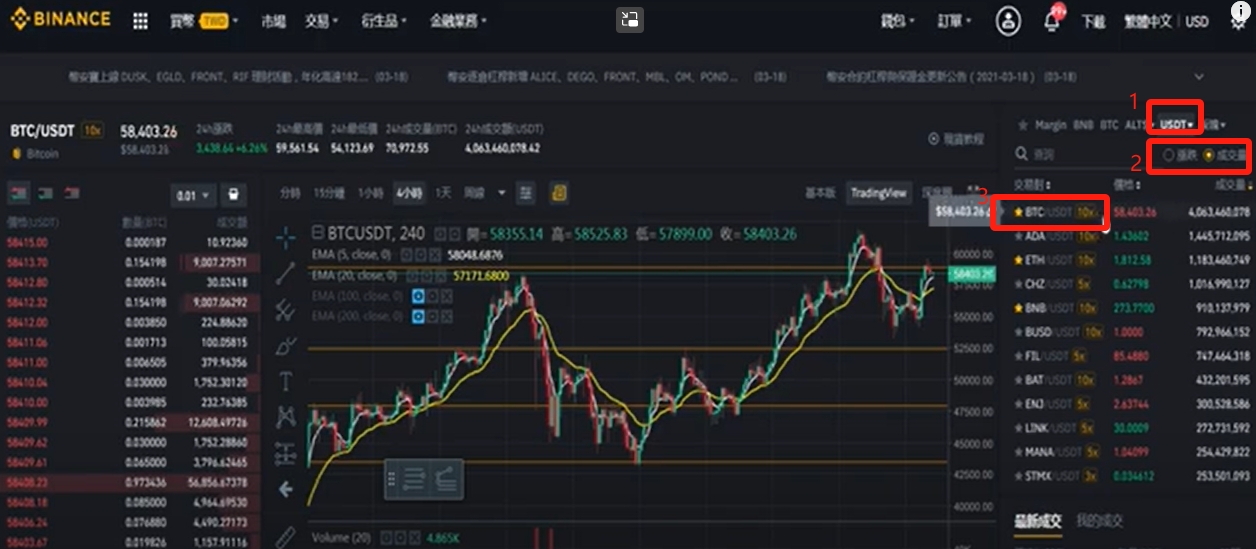Open the user profile icon
This screenshot has height=549, width=1256.
(x=1009, y=21)
